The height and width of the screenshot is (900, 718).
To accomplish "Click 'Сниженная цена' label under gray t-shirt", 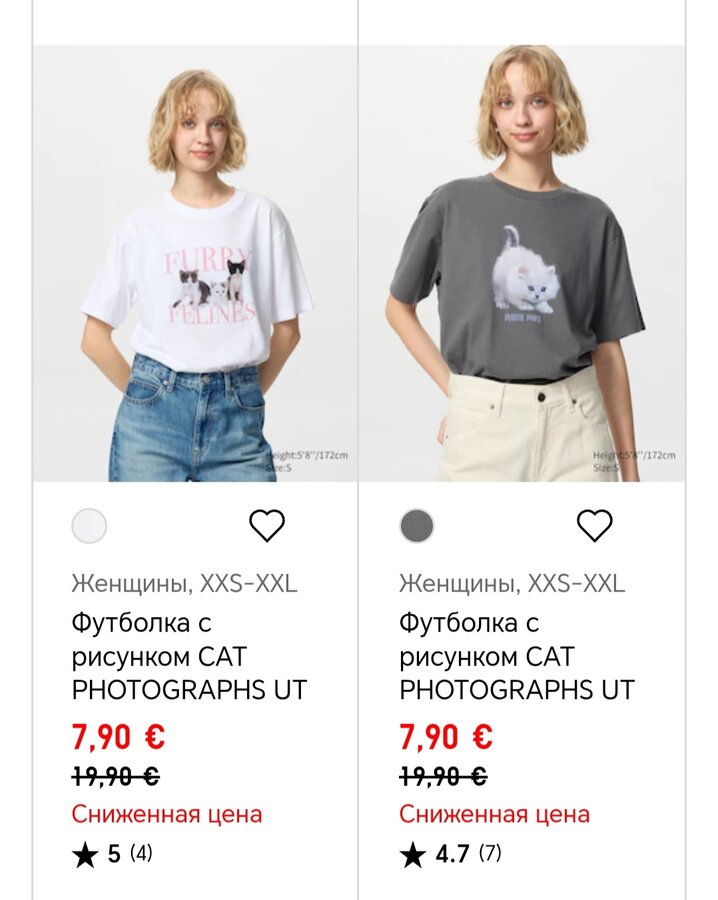I will [495, 814].
